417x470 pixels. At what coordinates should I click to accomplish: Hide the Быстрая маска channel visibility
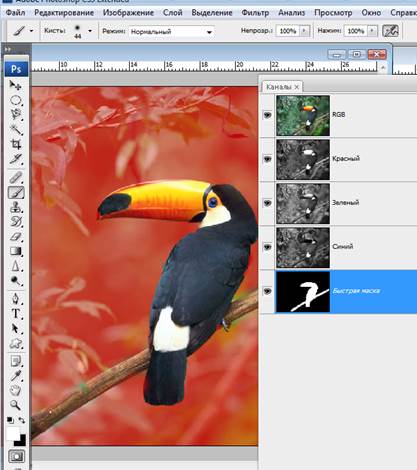267,291
